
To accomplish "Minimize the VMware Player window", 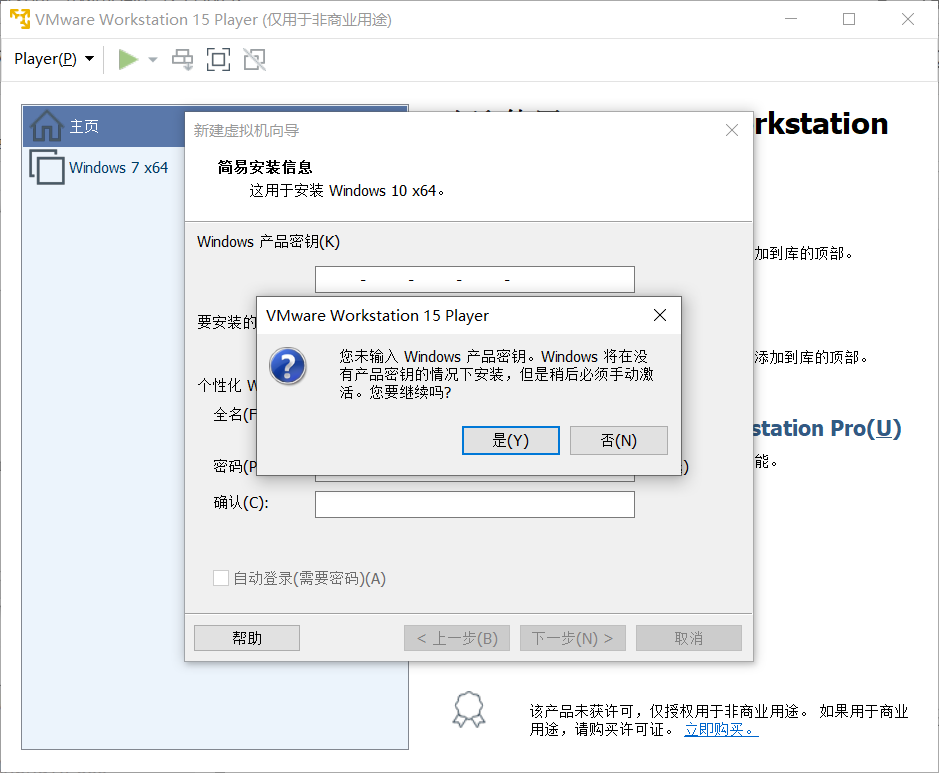I will [791, 19].
